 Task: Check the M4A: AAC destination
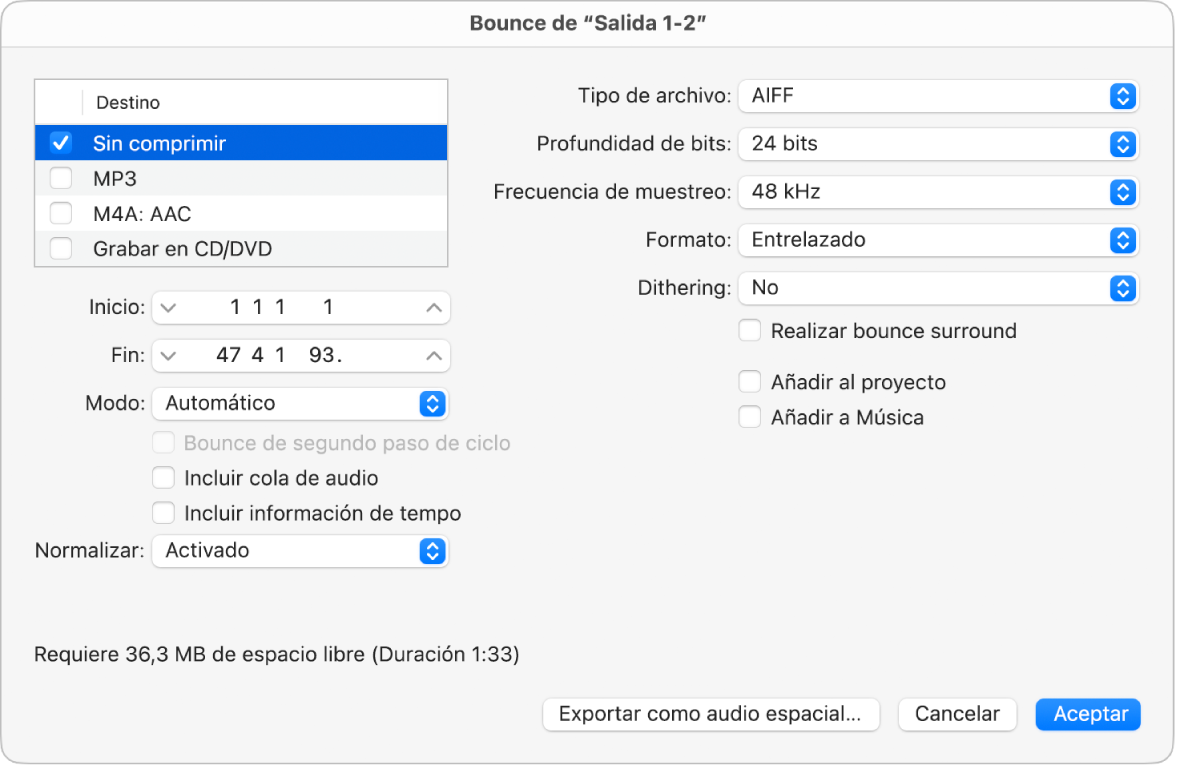click(61, 214)
